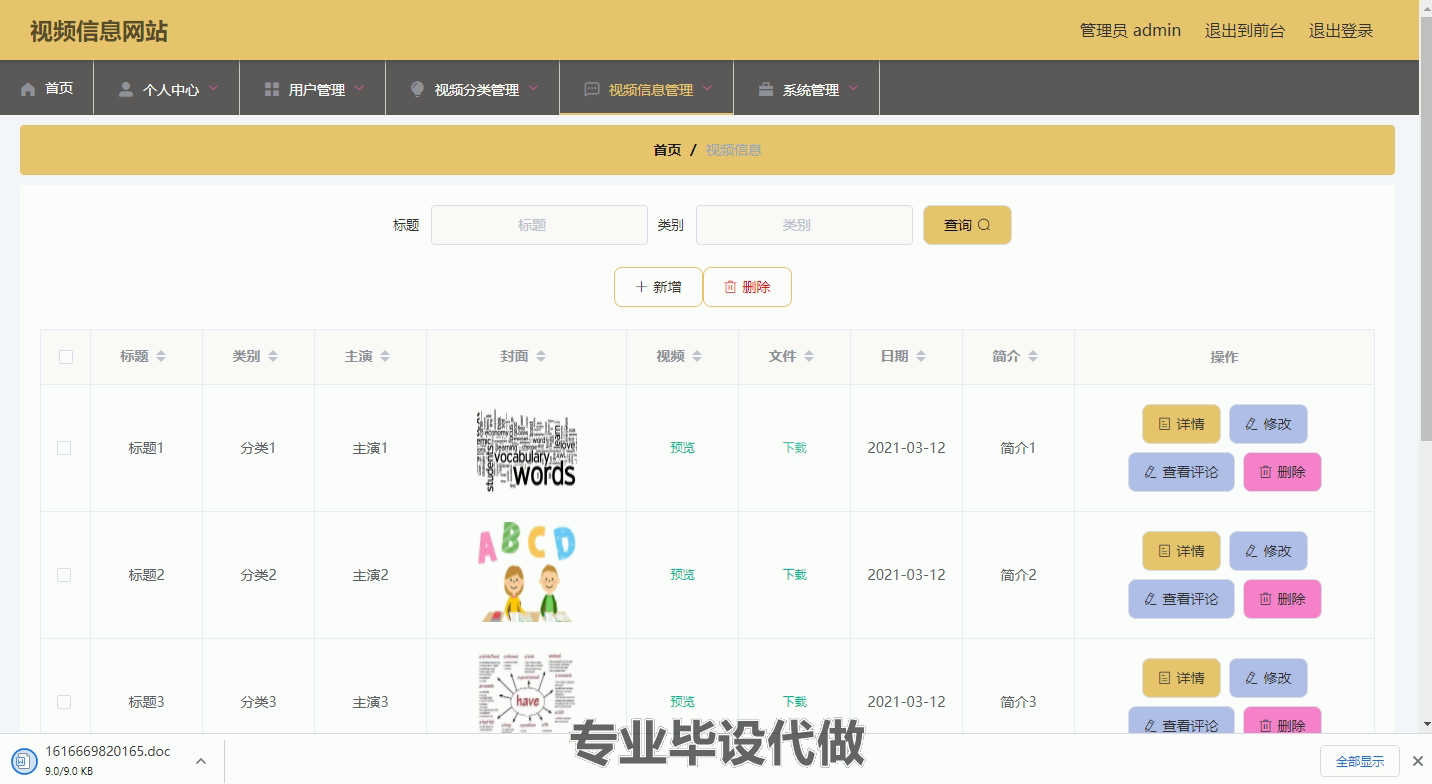Screen dimensions: 1432x784
Task: Select all rows with header checkbox
Action: pyautogui.click(x=66, y=357)
